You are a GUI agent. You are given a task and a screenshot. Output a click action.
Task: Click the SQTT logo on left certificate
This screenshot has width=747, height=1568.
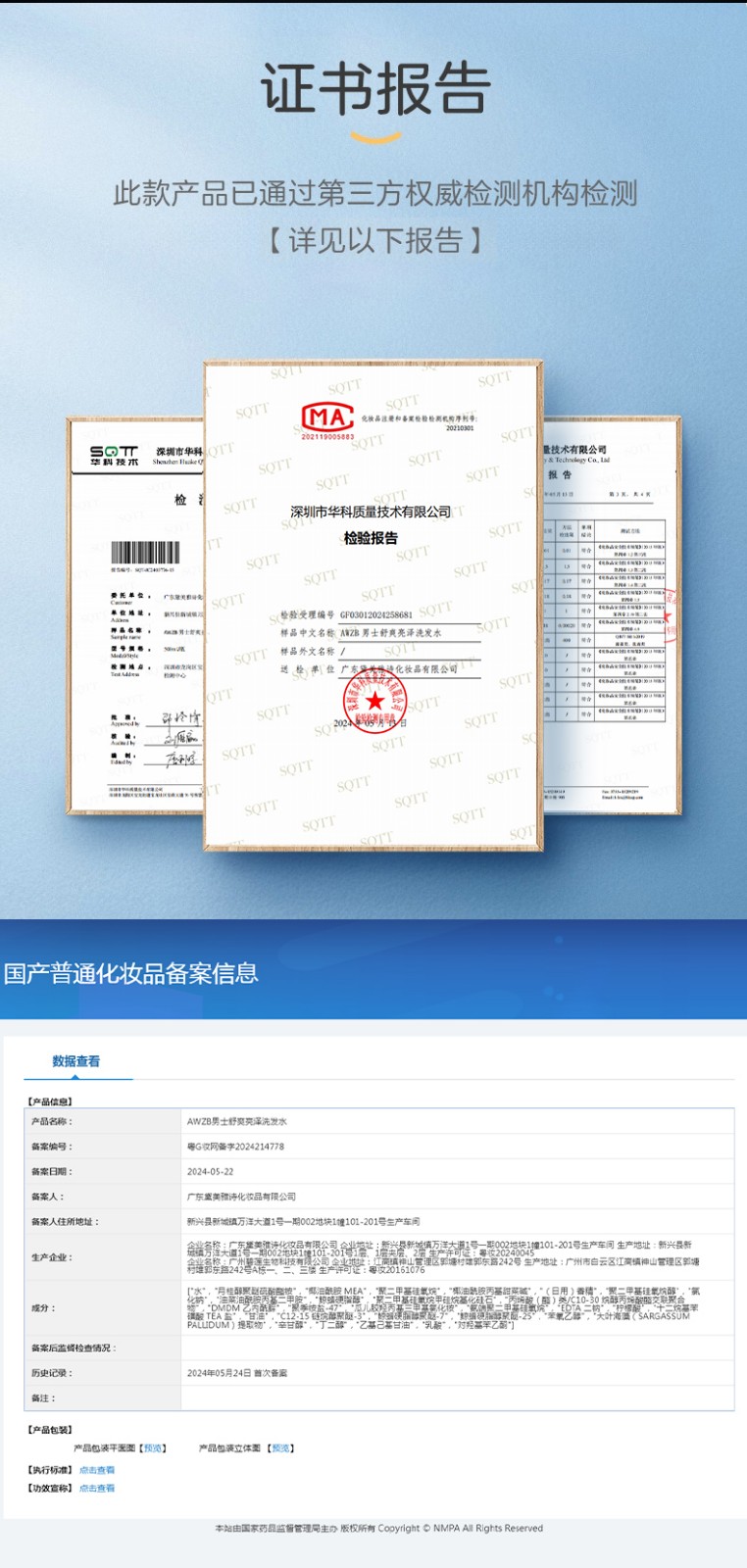pyautogui.click(x=115, y=456)
